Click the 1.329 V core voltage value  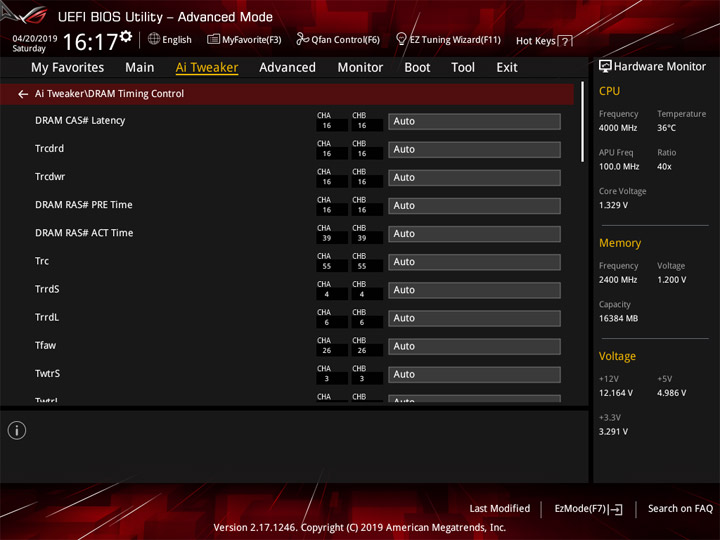coord(613,205)
